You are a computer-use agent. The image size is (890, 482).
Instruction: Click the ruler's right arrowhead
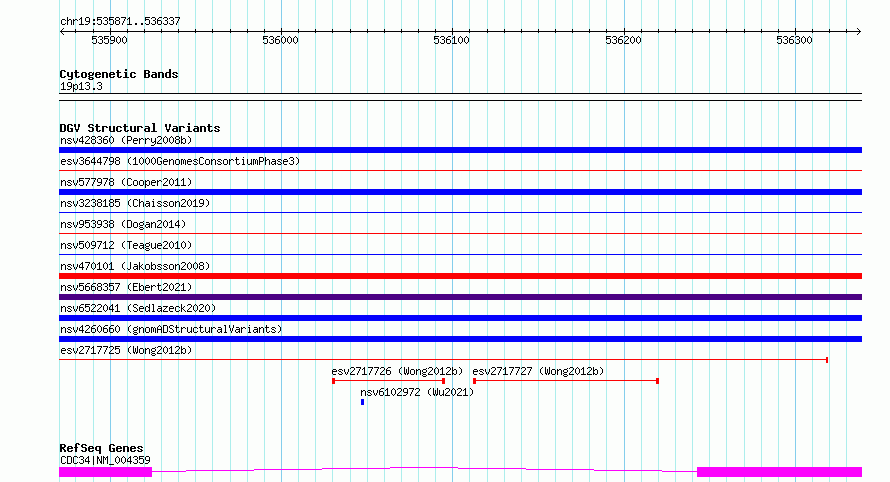click(859, 32)
